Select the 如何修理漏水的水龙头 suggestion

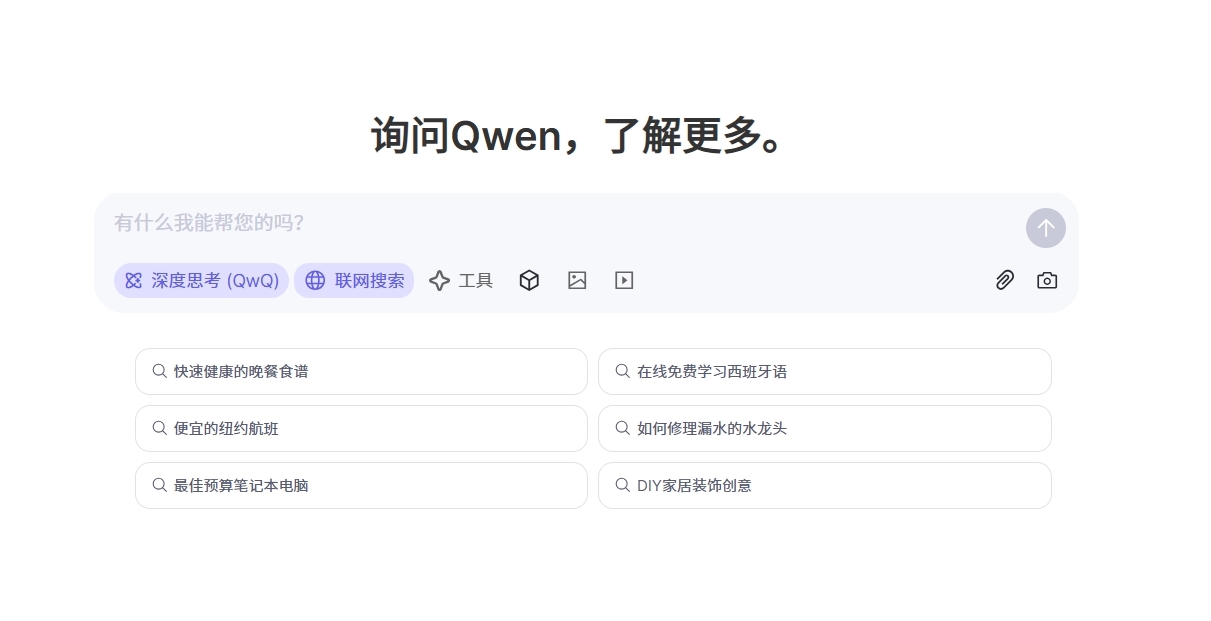click(824, 429)
